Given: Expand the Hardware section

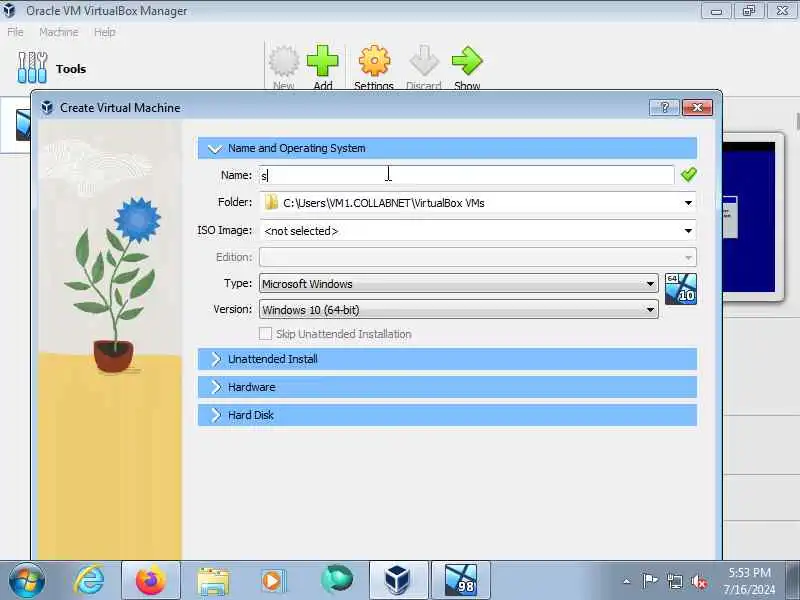Looking at the screenshot, I should point(447,387).
